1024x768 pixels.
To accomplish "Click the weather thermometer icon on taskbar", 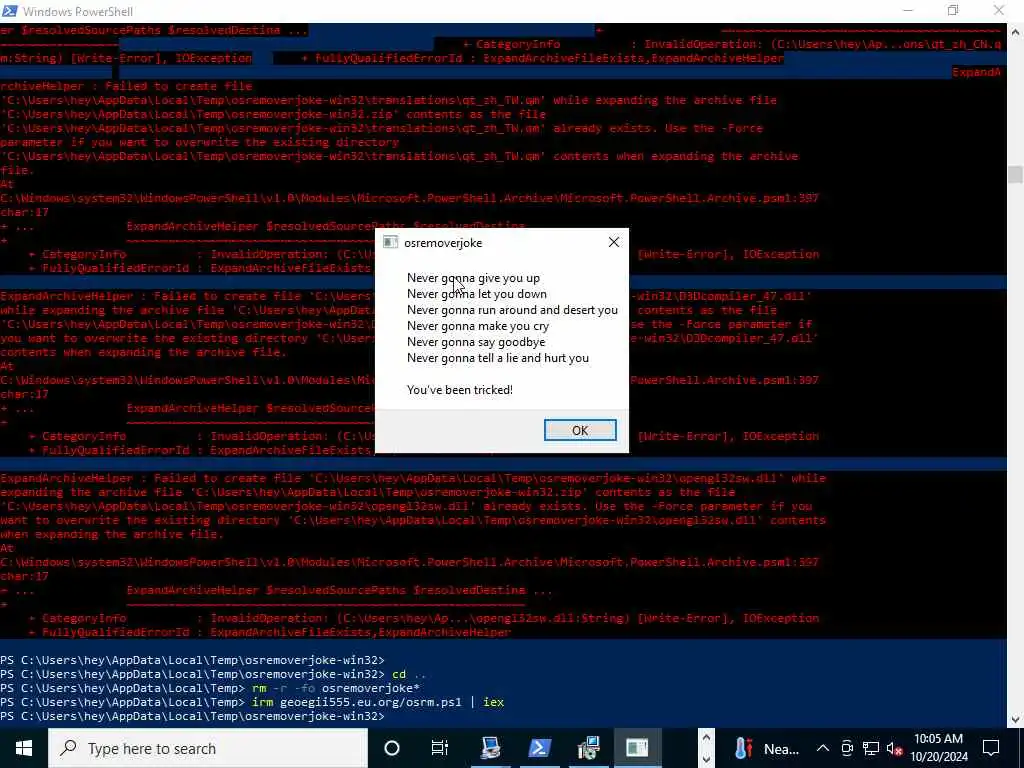I will tap(743, 748).
